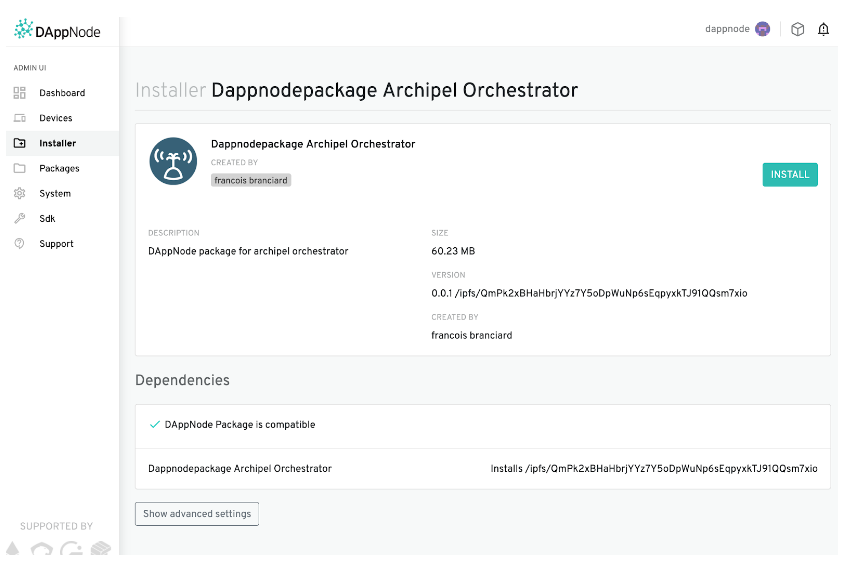Click the SUPPORTED BY label

click(x=56, y=526)
